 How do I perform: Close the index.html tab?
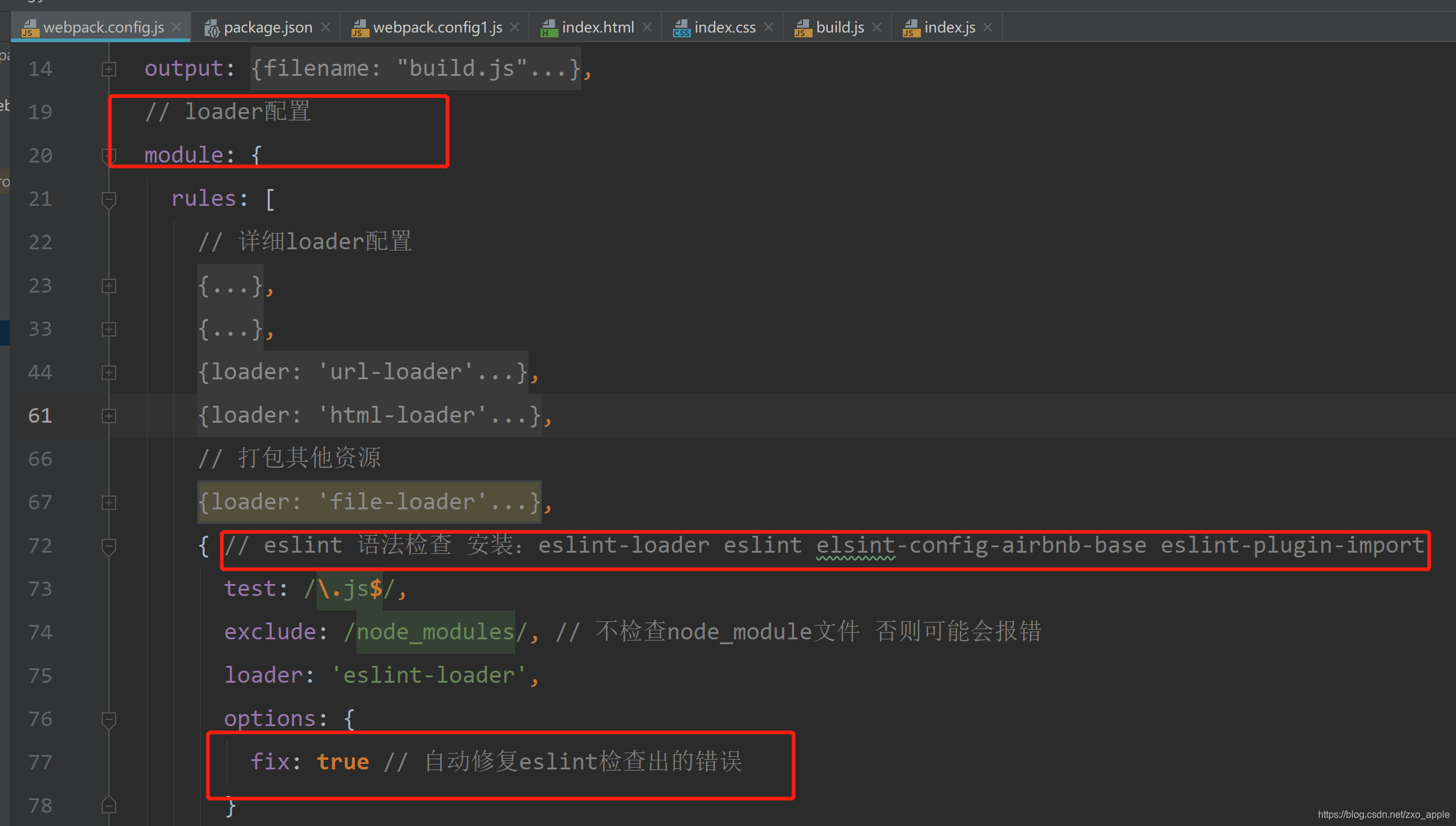(647, 27)
